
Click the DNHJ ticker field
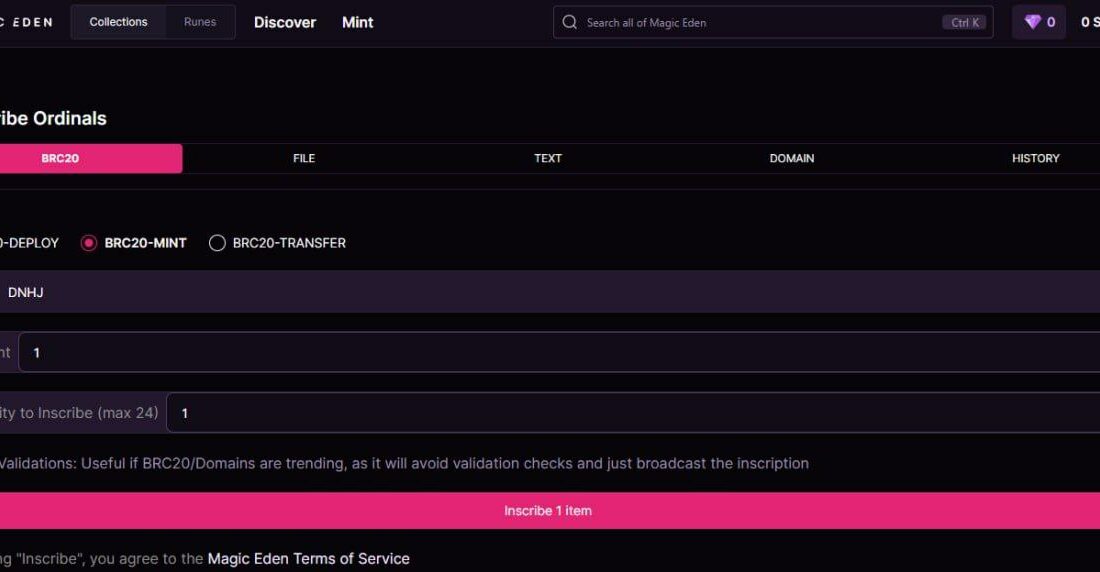(550, 292)
